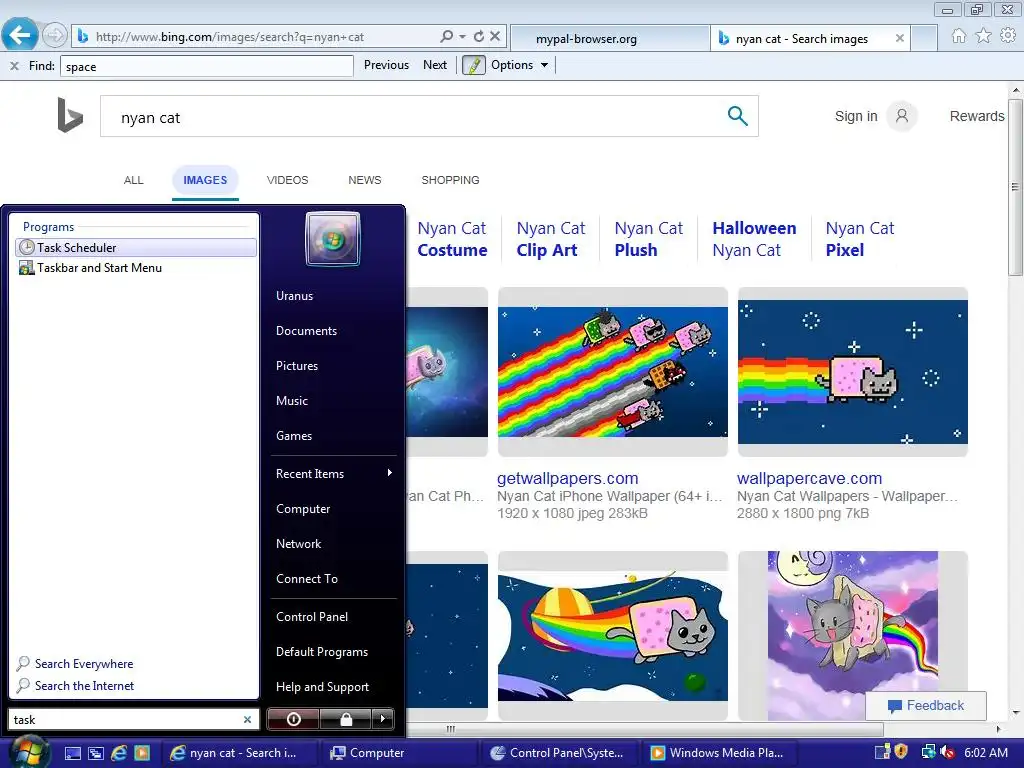Close the nyan cat search tab
This screenshot has height=768, width=1024.
(899, 39)
